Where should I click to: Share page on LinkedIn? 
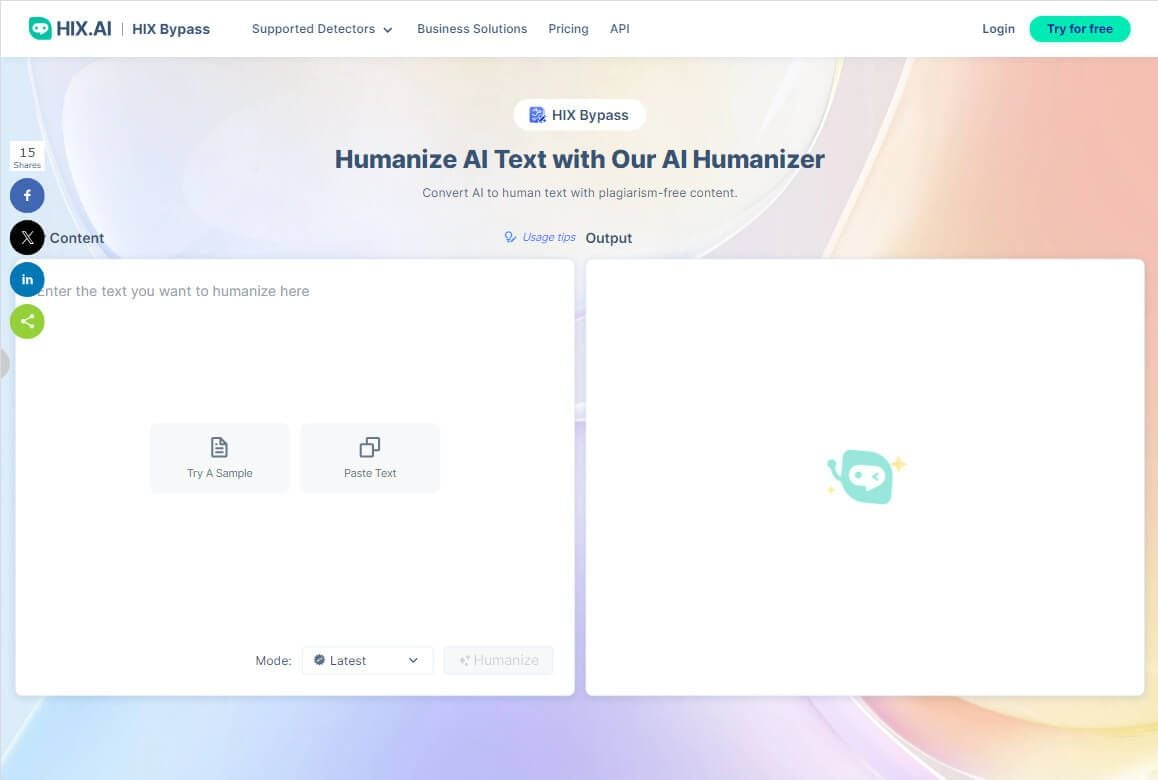tap(27, 279)
